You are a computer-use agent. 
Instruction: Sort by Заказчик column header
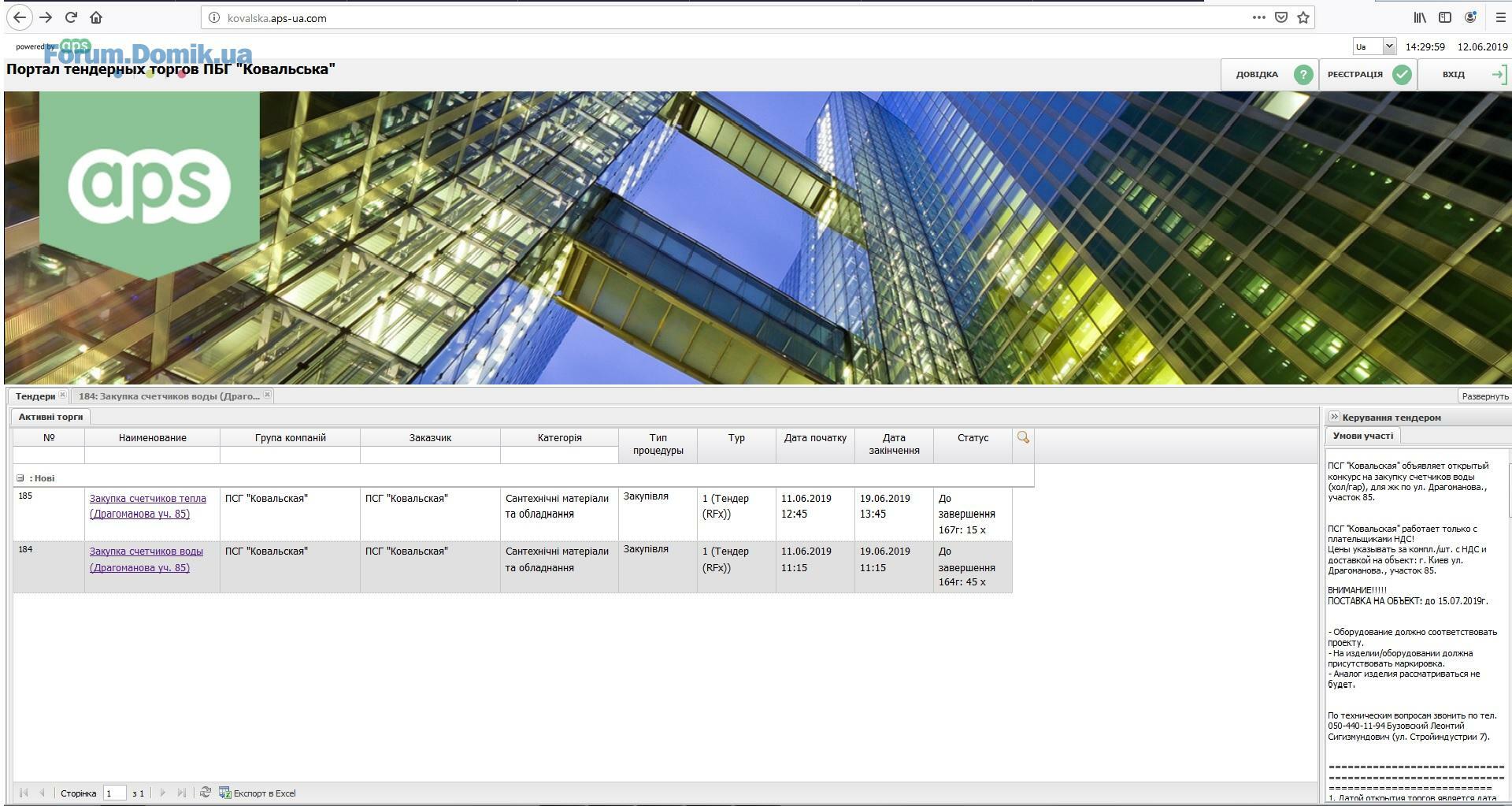click(x=430, y=438)
